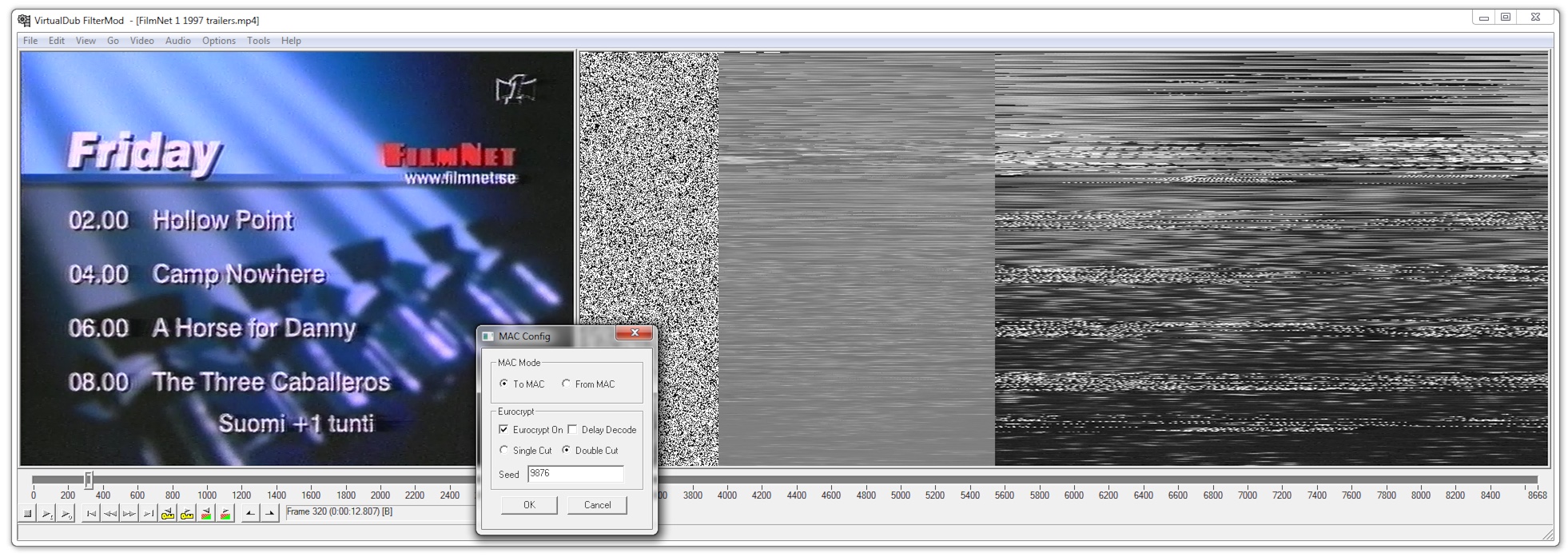Viewport: 1568px width, 557px height.
Task: Step backward one frame
Action: tap(110, 514)
